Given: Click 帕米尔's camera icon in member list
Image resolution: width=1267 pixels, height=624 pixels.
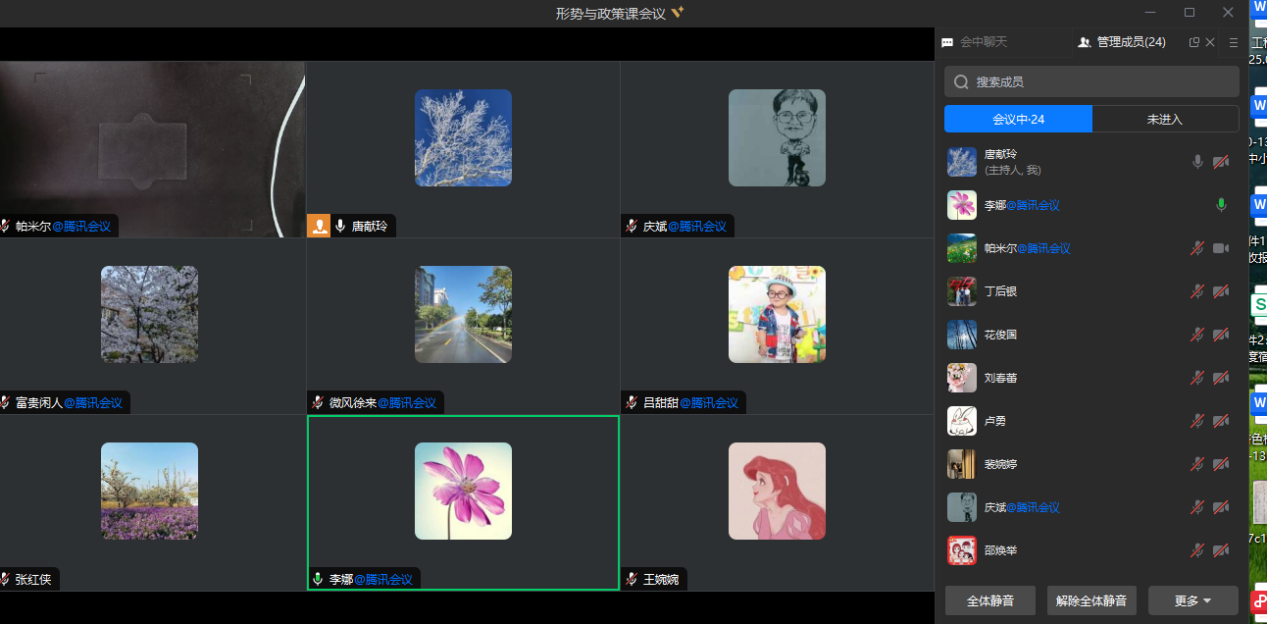Looking at the screenshot, I should 1221,248.
